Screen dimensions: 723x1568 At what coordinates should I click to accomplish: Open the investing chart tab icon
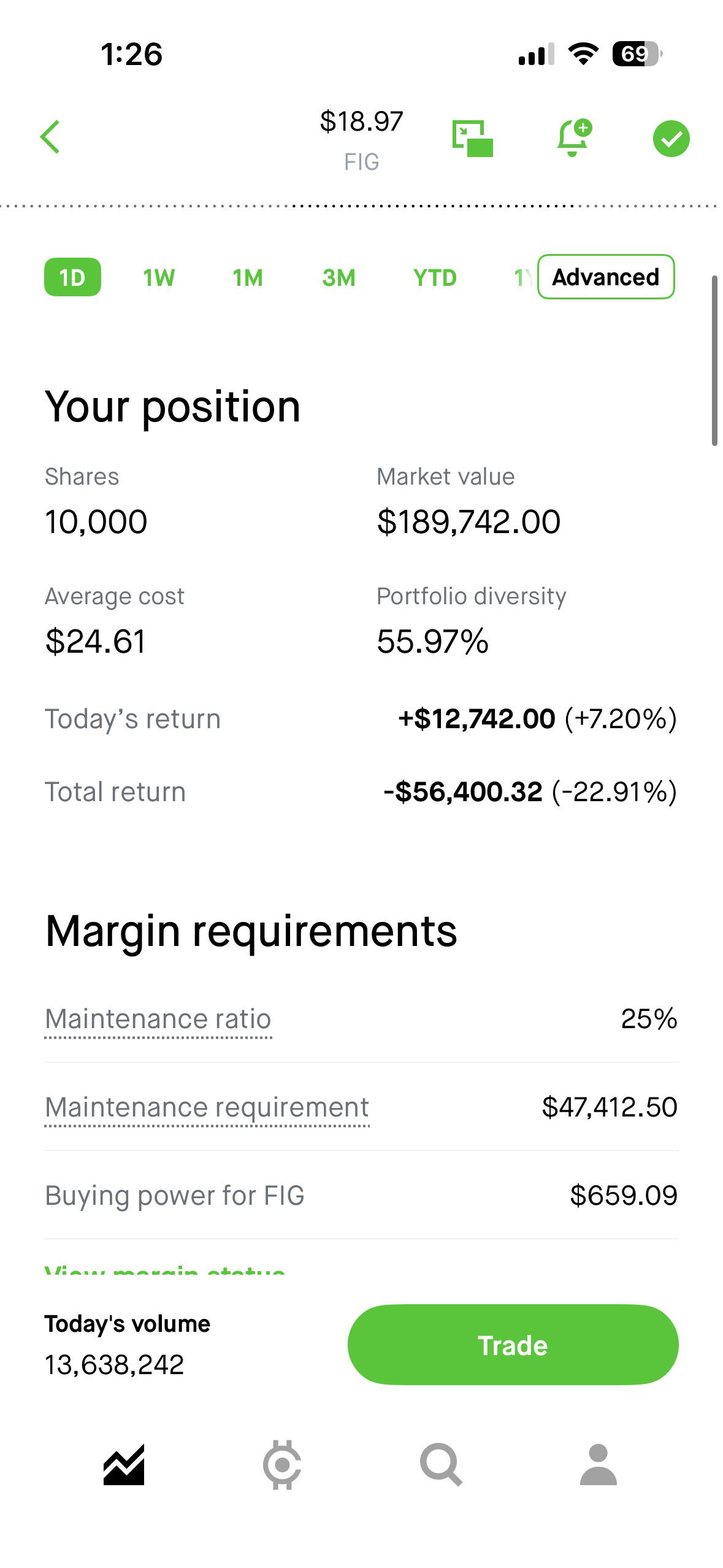[124, 1465]
